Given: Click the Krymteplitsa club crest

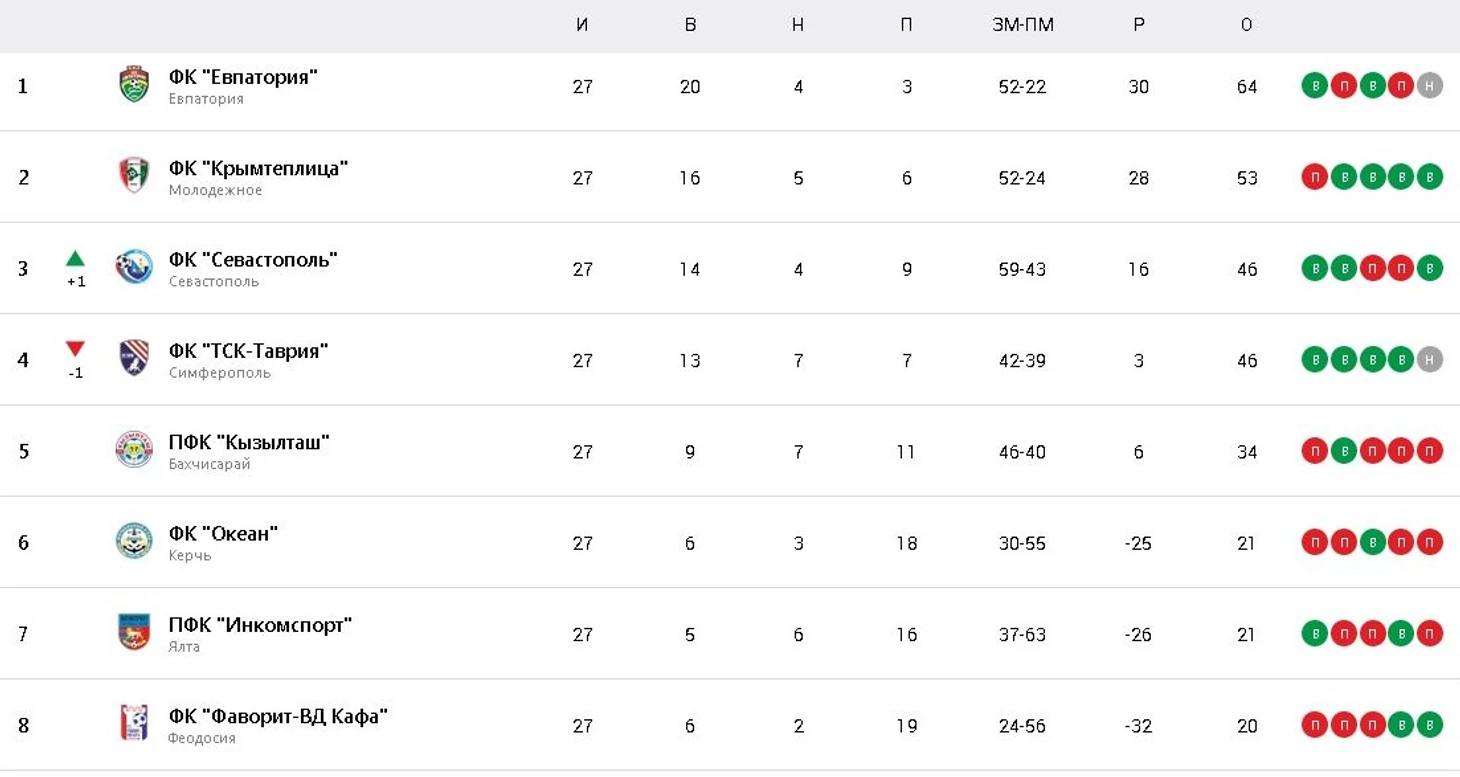Looking at the screenshot, I should click(x=134, y=176).
